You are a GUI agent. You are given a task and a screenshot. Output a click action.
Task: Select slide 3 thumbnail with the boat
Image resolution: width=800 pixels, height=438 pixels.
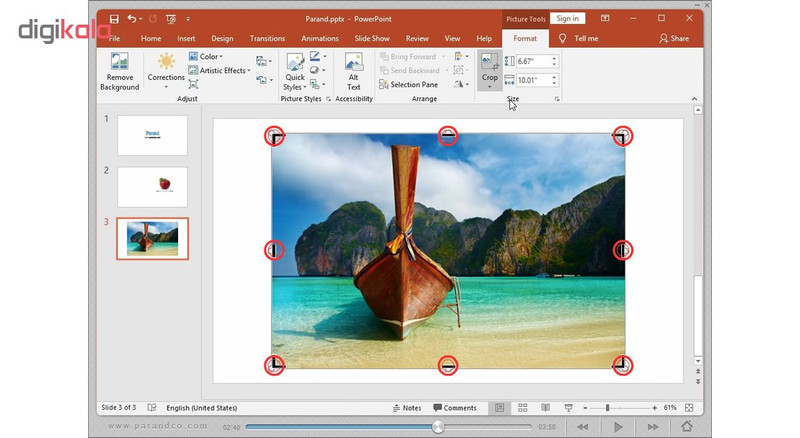[152, 238]
